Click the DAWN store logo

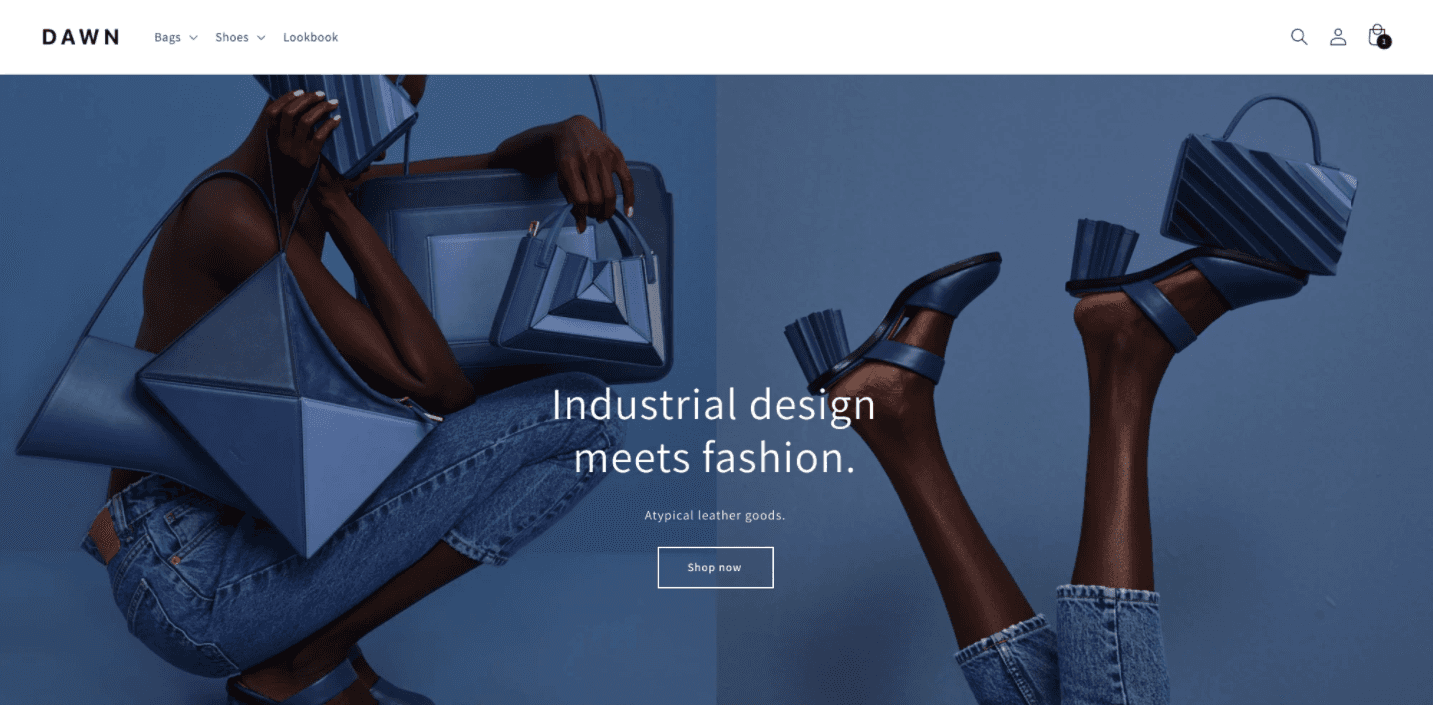(80, 37)
